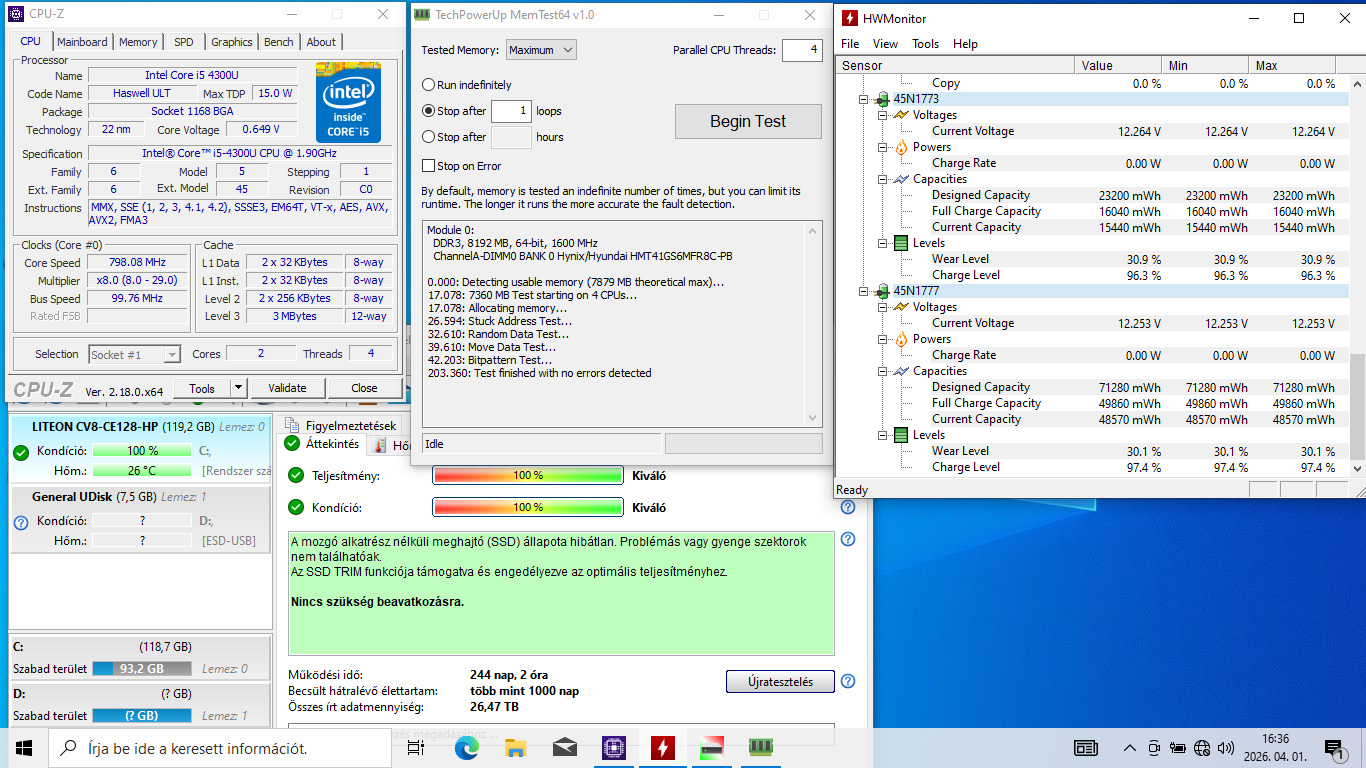The image size is (1366, 768).
Task: Collapse Capacities under 45N1773
Action: pos(883,179)
